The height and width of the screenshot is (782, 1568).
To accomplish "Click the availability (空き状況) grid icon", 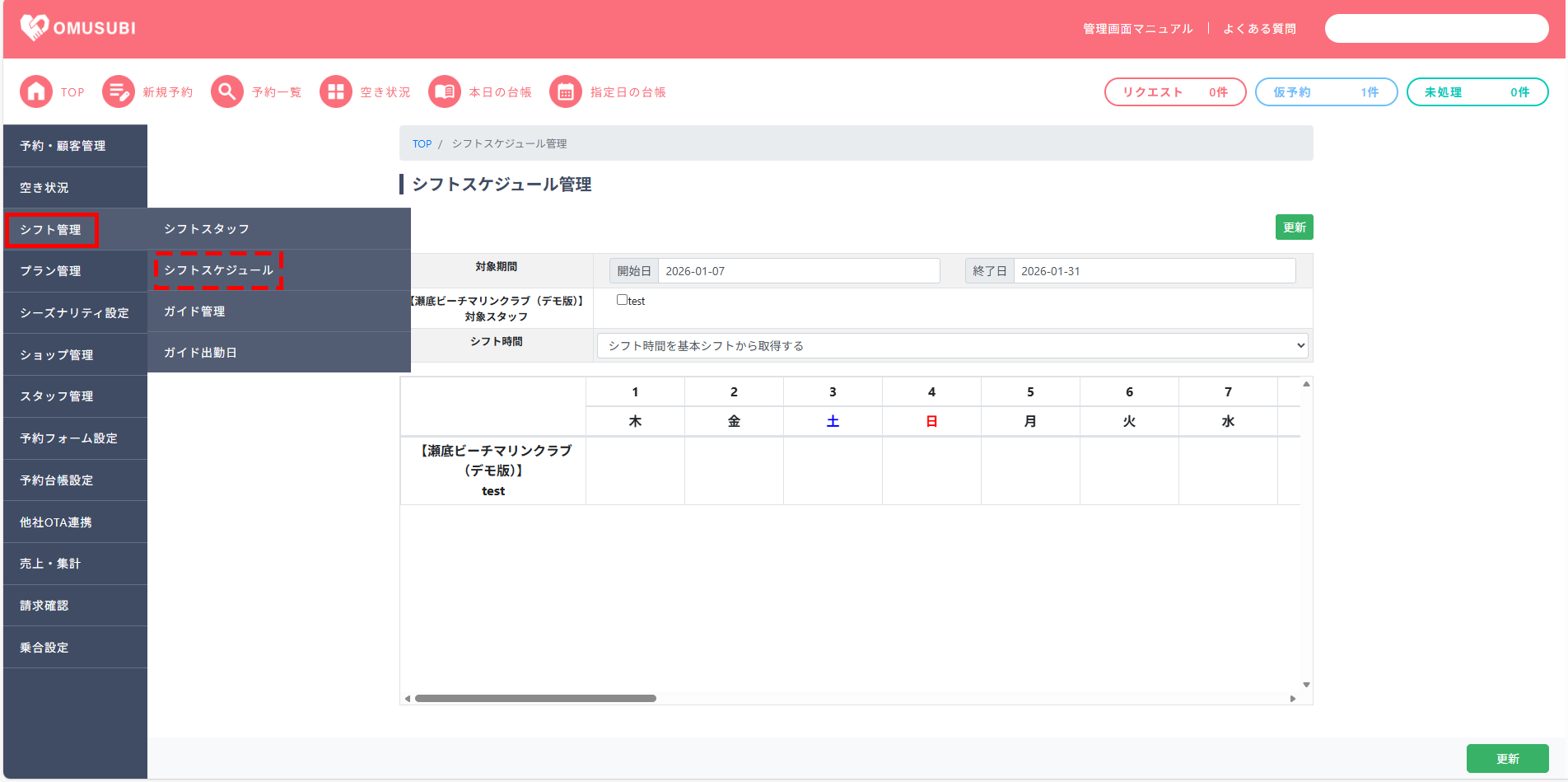I will click(336, 91).
